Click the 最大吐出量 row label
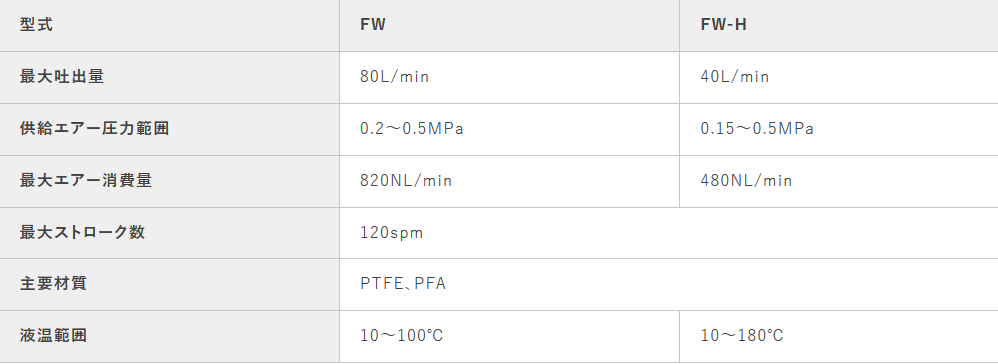Viewport: 998px width, 364px height. click(169, 78)
